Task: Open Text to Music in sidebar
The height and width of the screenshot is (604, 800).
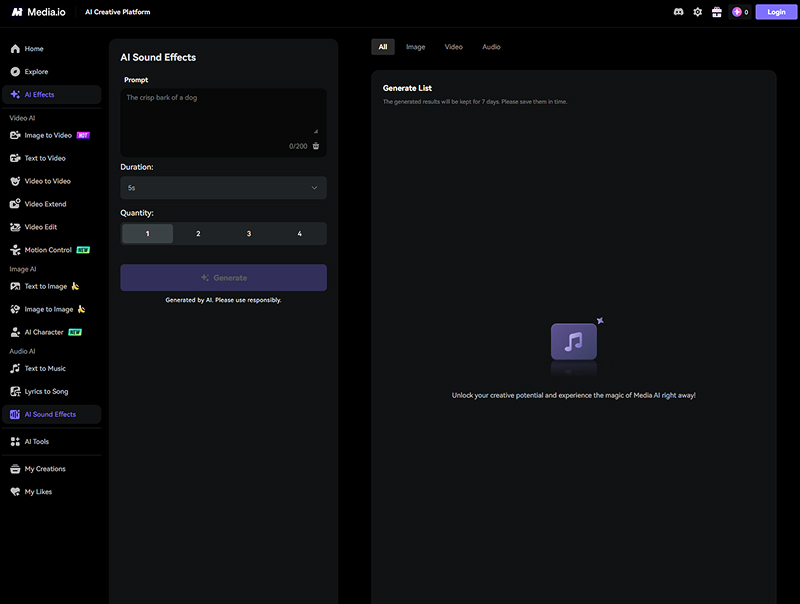Action: pos(45,369)
